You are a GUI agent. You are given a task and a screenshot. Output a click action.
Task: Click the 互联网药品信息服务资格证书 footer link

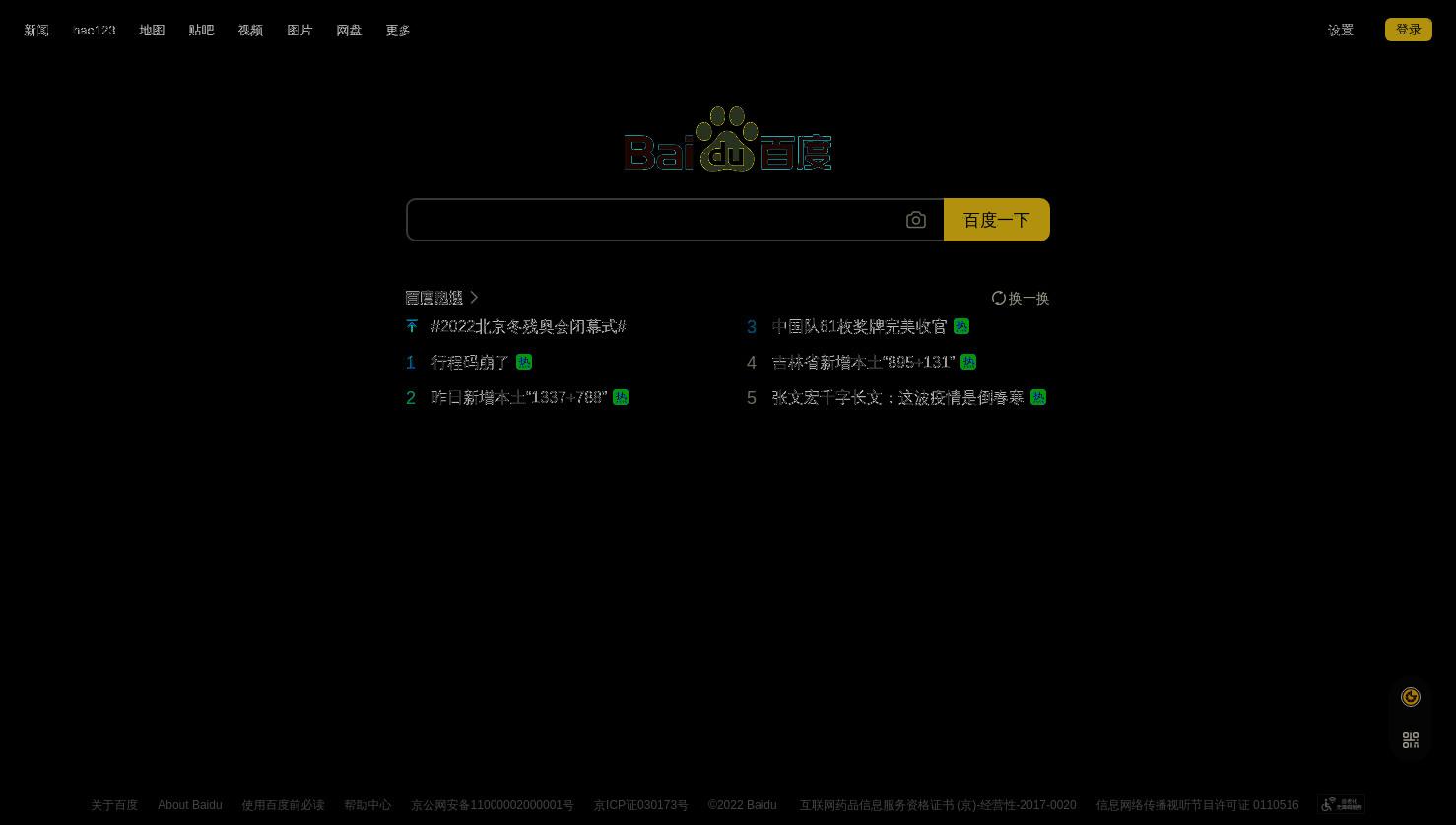point(938,805)
